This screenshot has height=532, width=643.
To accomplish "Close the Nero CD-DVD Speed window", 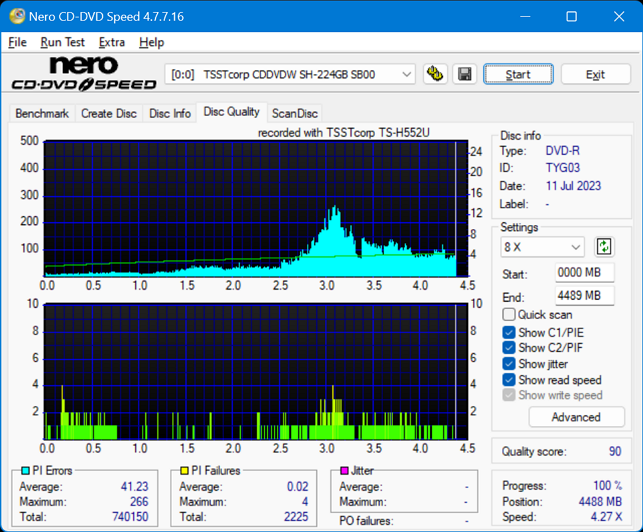I will [619, 16].
